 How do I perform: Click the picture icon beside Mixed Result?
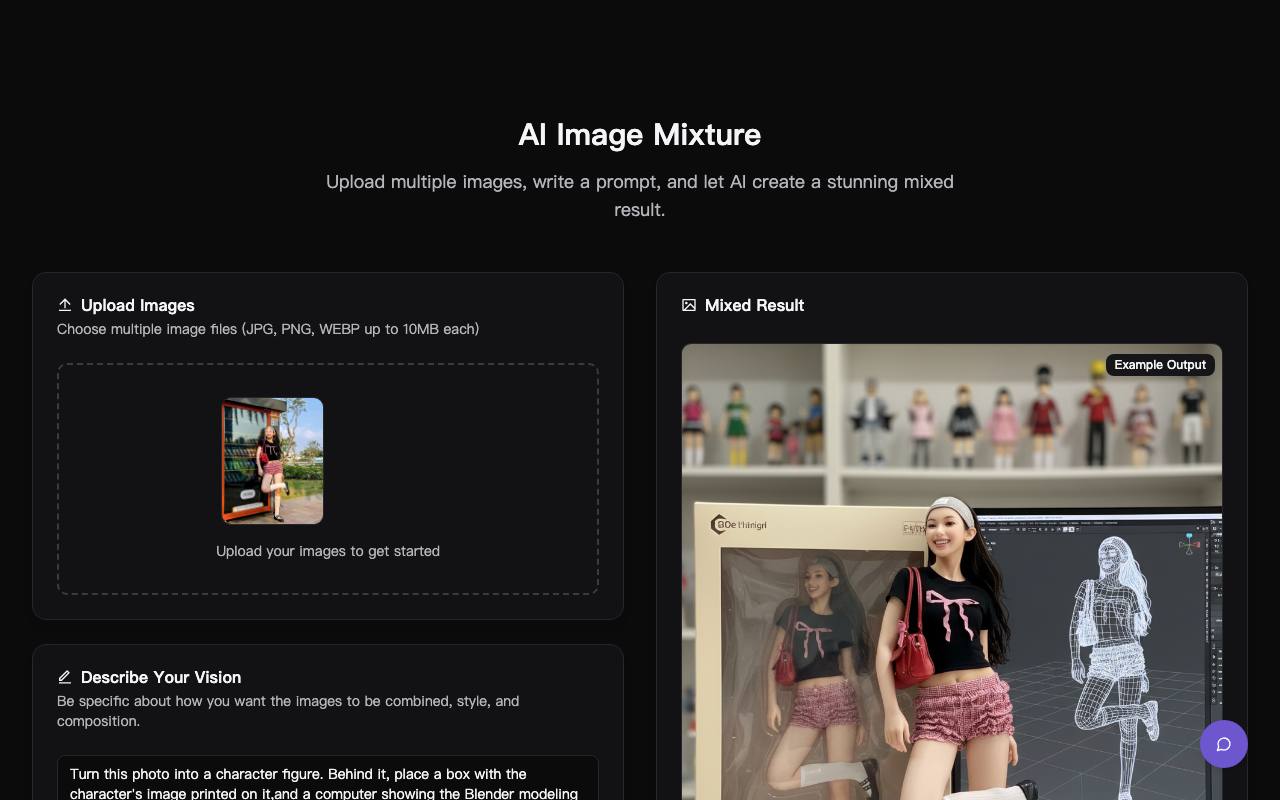click(x=689, y=305)
